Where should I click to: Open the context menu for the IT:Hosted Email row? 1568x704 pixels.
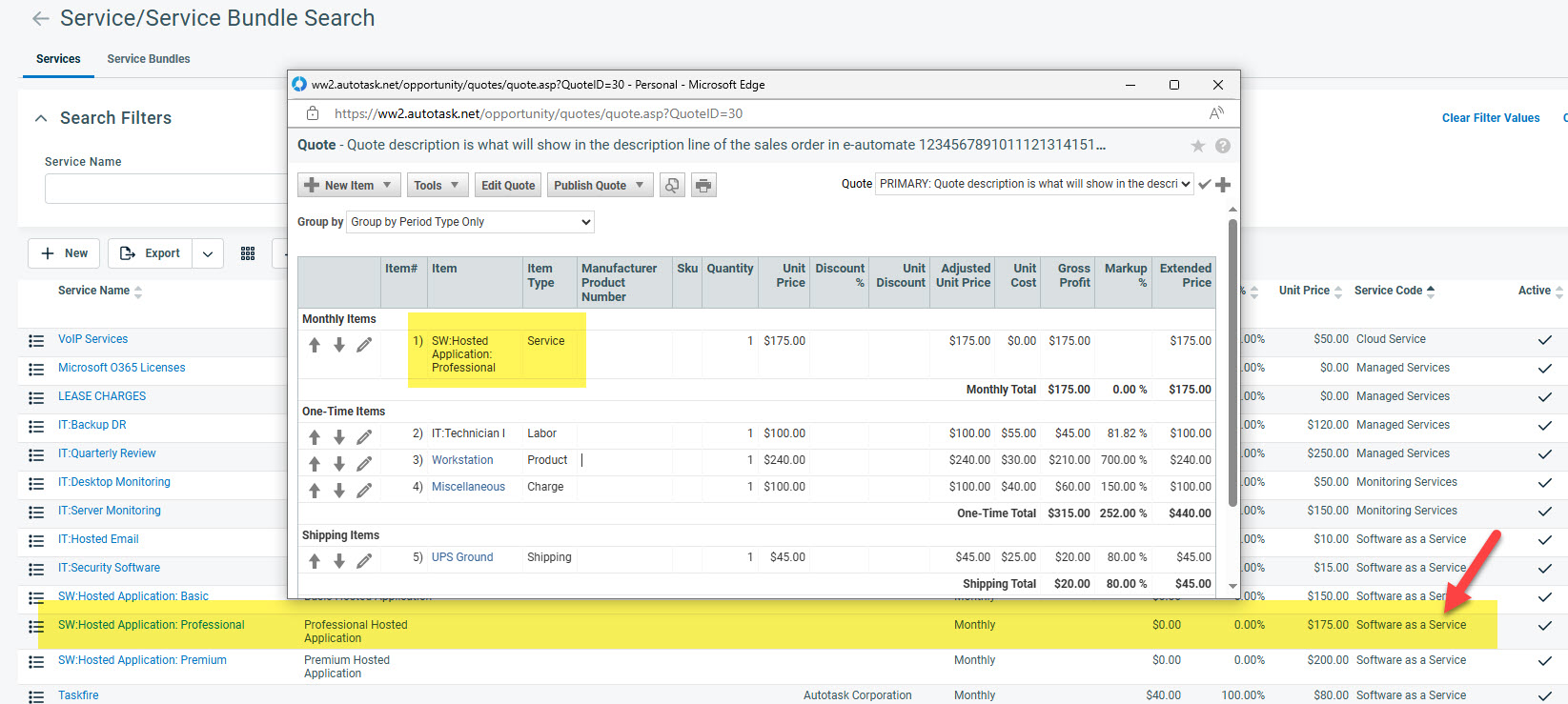tap(36, 540)
